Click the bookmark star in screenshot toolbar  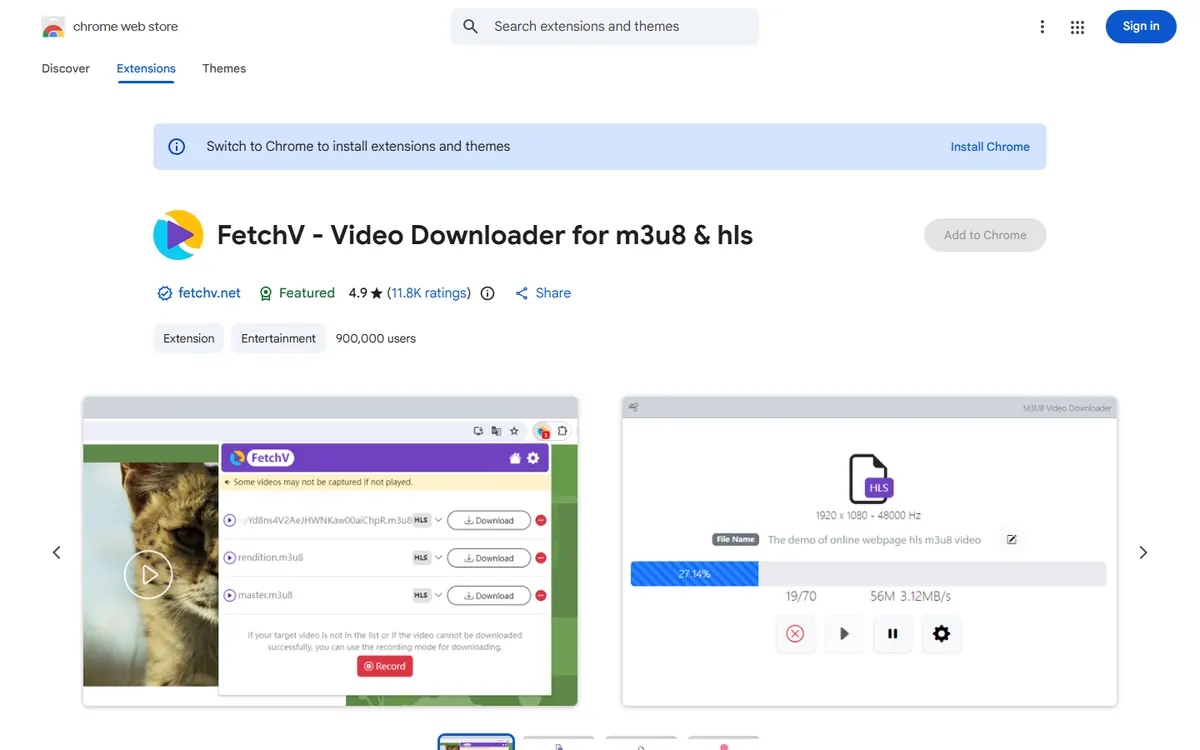coord(514,431)
